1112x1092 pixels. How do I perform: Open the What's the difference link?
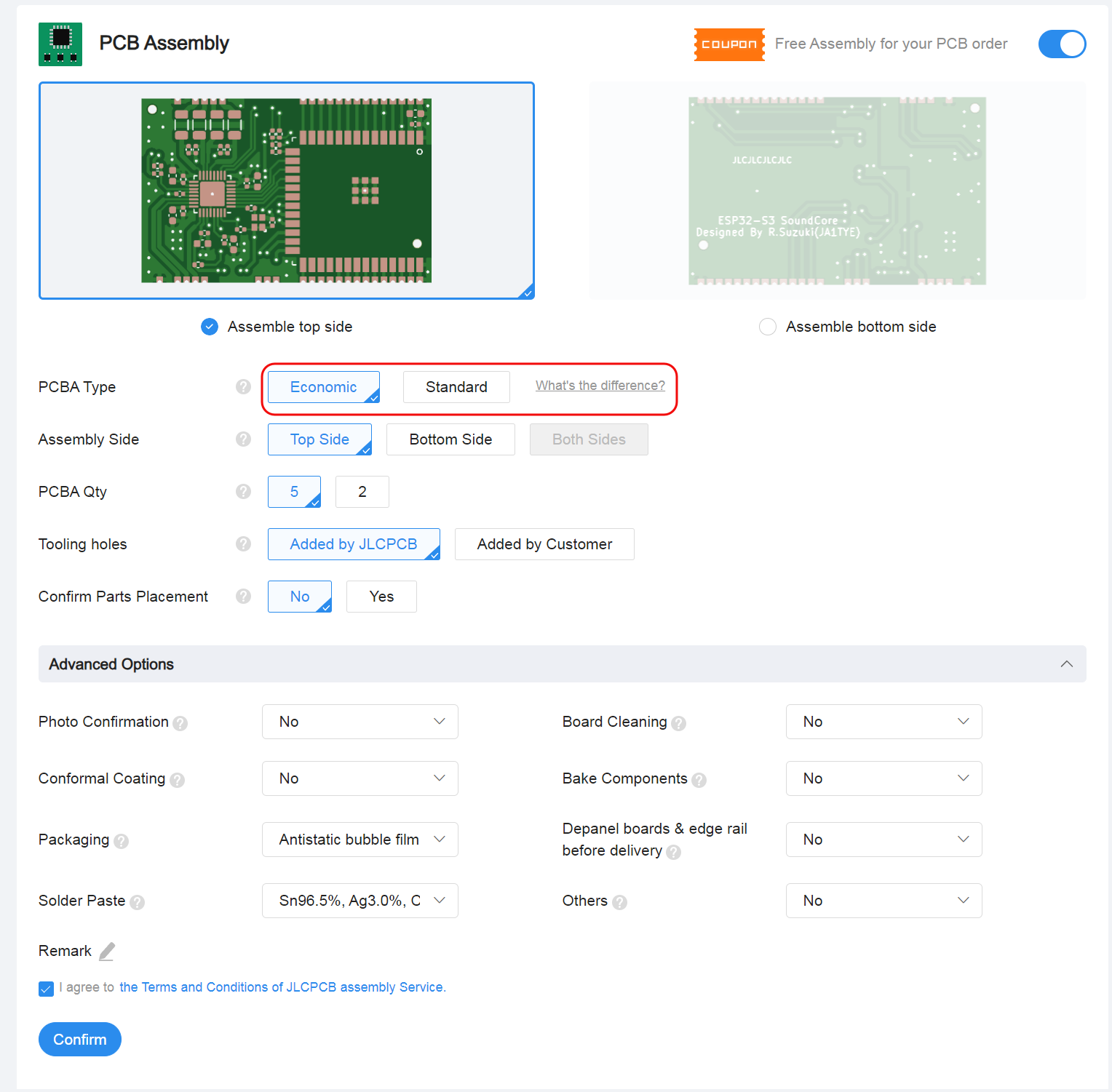[x=600, y=386]
